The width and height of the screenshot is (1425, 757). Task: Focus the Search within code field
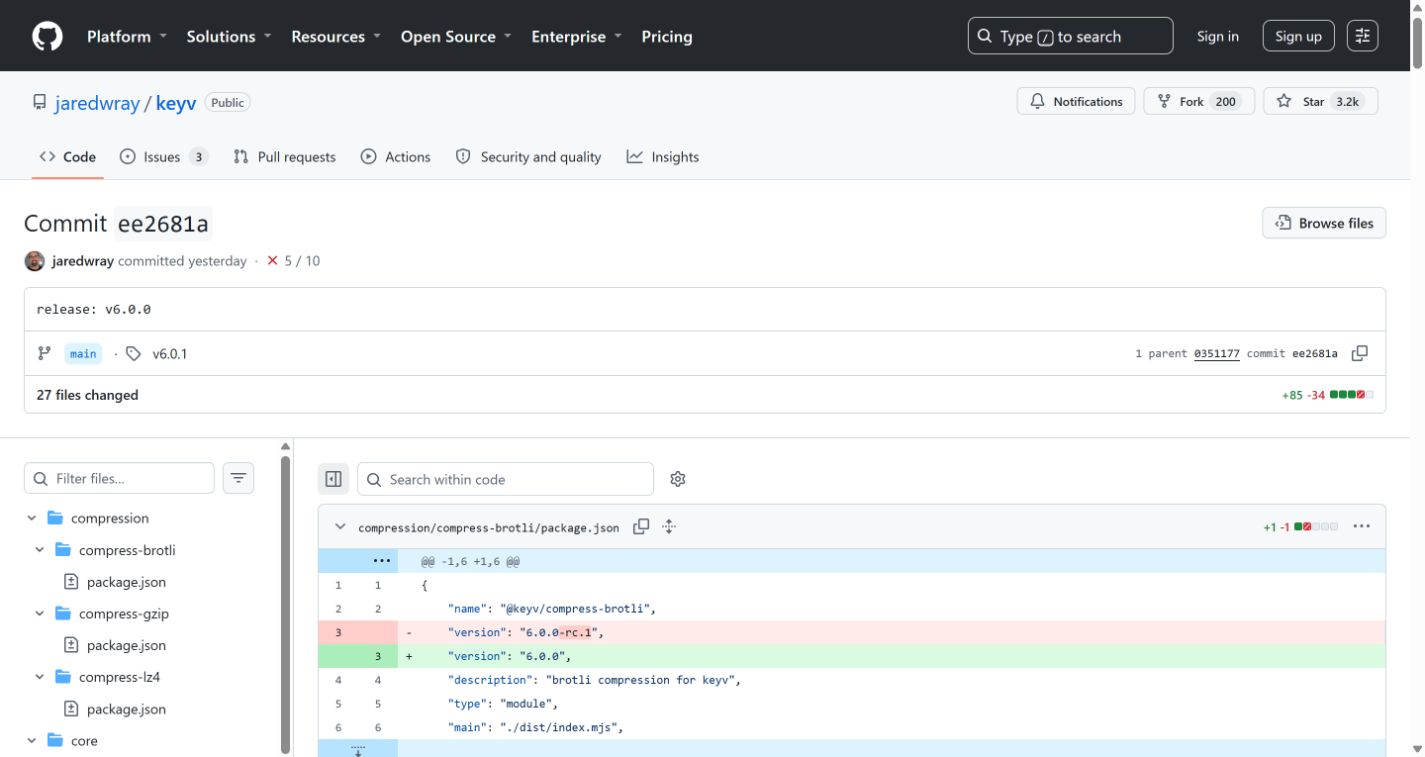505,479
